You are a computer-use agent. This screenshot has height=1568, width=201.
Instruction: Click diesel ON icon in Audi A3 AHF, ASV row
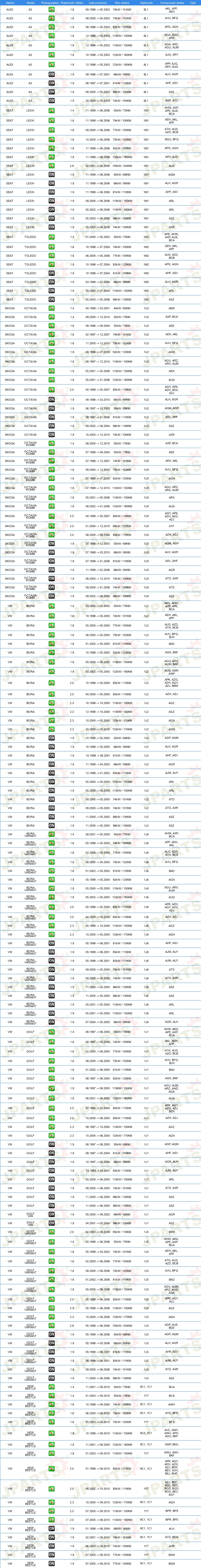(52, 83)
